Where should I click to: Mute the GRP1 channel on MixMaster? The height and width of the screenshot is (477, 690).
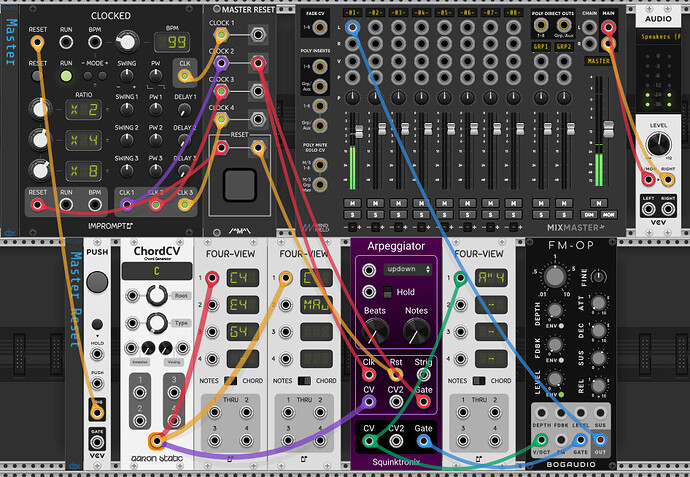coord(541,203)
